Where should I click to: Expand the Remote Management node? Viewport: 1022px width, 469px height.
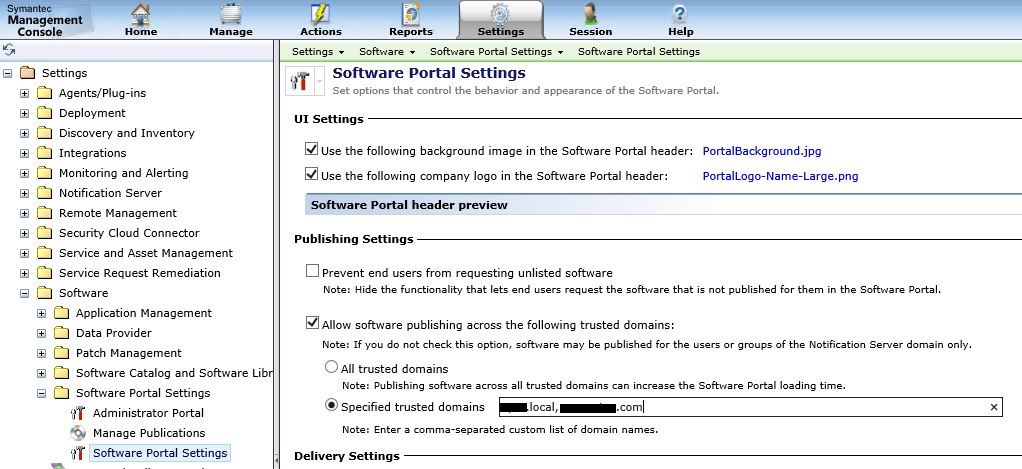pos(24,213)
